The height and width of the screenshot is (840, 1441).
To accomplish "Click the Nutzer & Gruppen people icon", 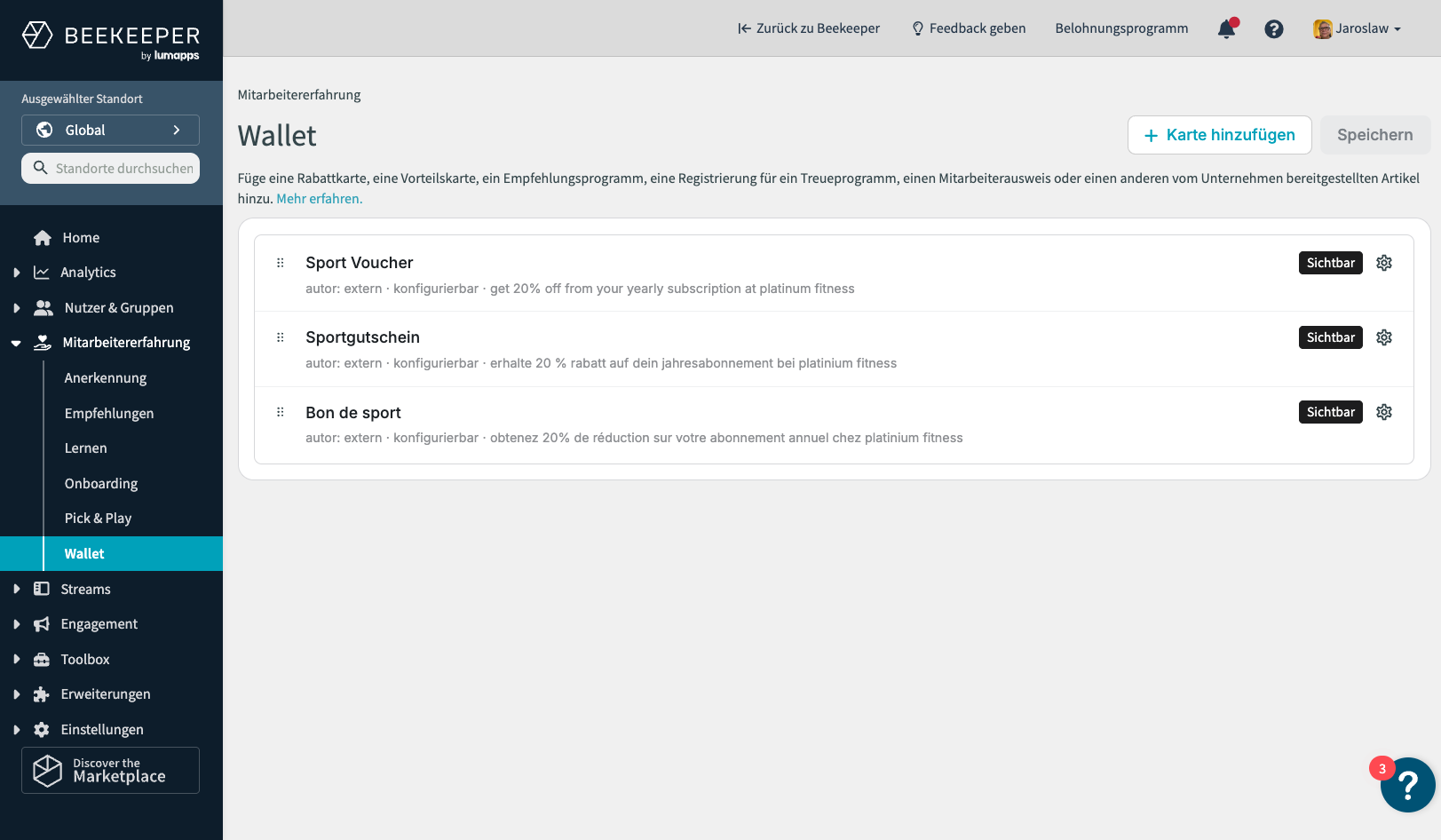I will point(43,308).
